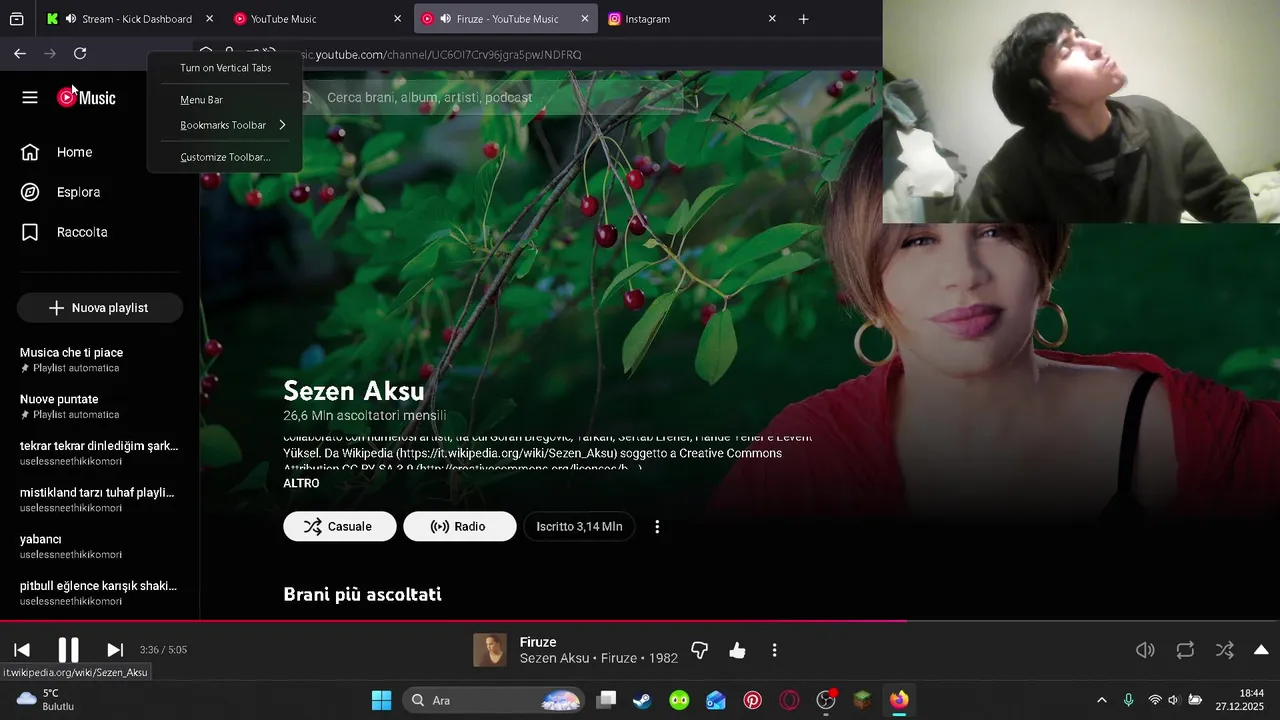Screen dimensions: 1280x720
Task: Open the Minecraft block icon on taskbar
Action: pyautogui.click(x=862, y=700)
